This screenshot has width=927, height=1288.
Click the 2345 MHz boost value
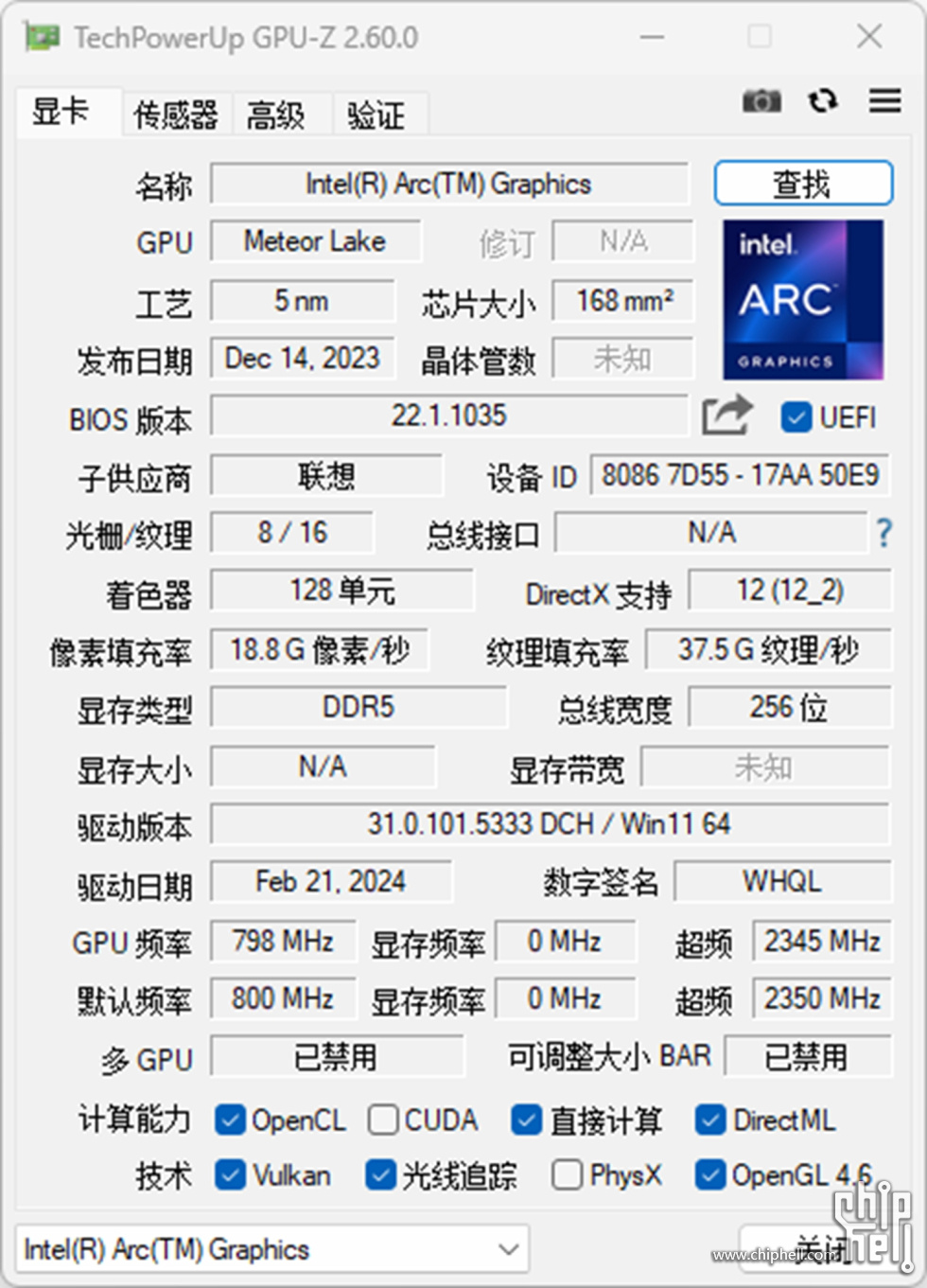pos(822,941)
